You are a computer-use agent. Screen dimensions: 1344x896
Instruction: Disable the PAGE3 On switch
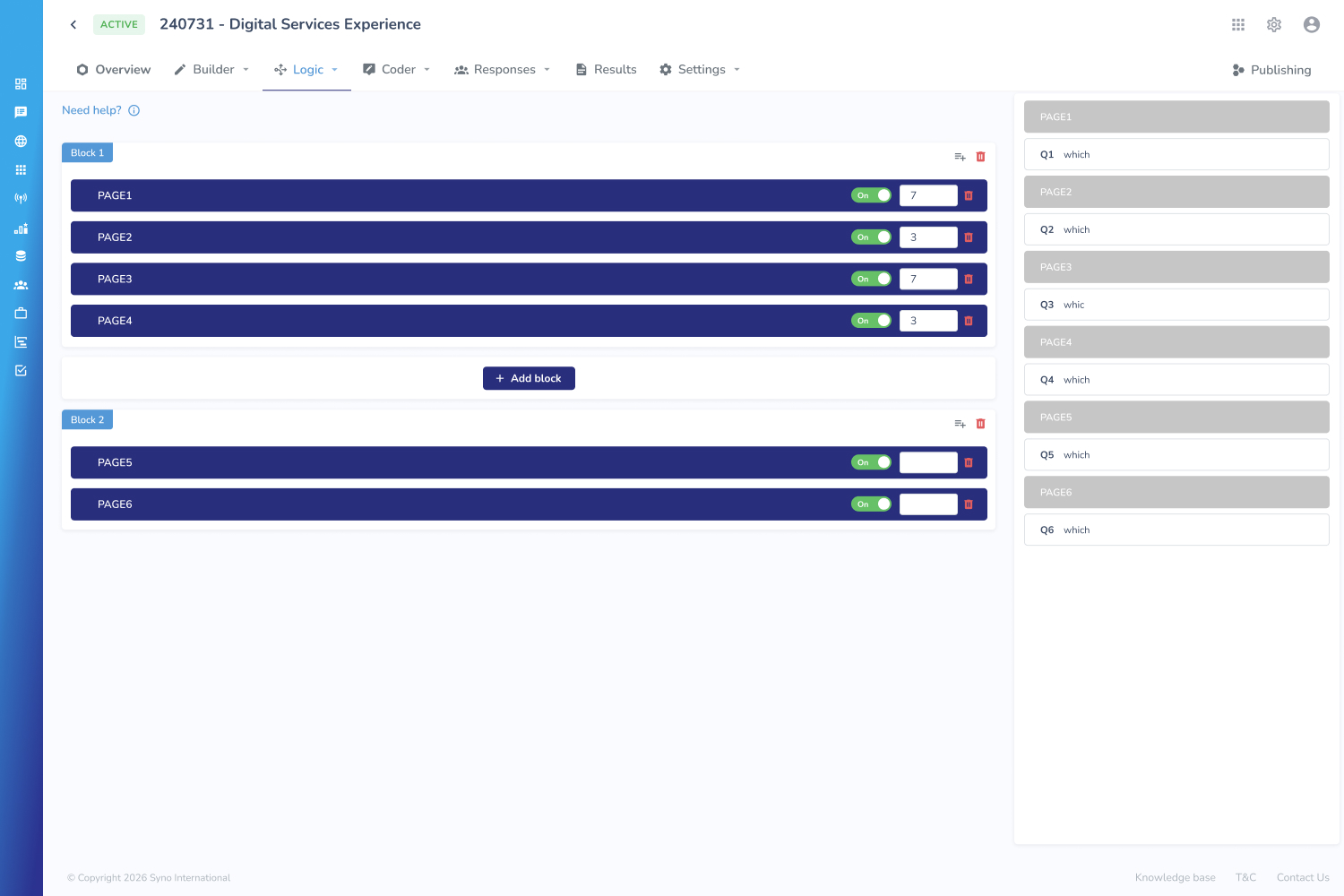click(x=871, y=280)
